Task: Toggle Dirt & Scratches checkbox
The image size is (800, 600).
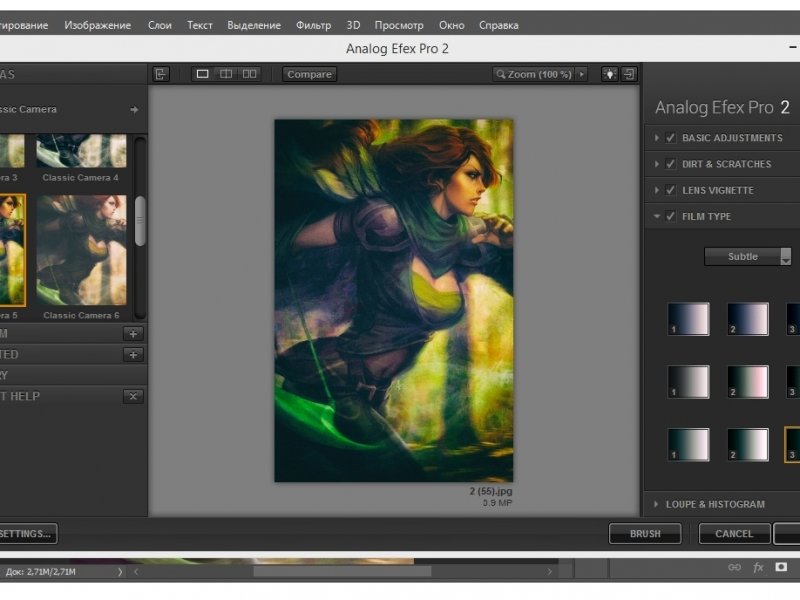Action: coord(670,164)
